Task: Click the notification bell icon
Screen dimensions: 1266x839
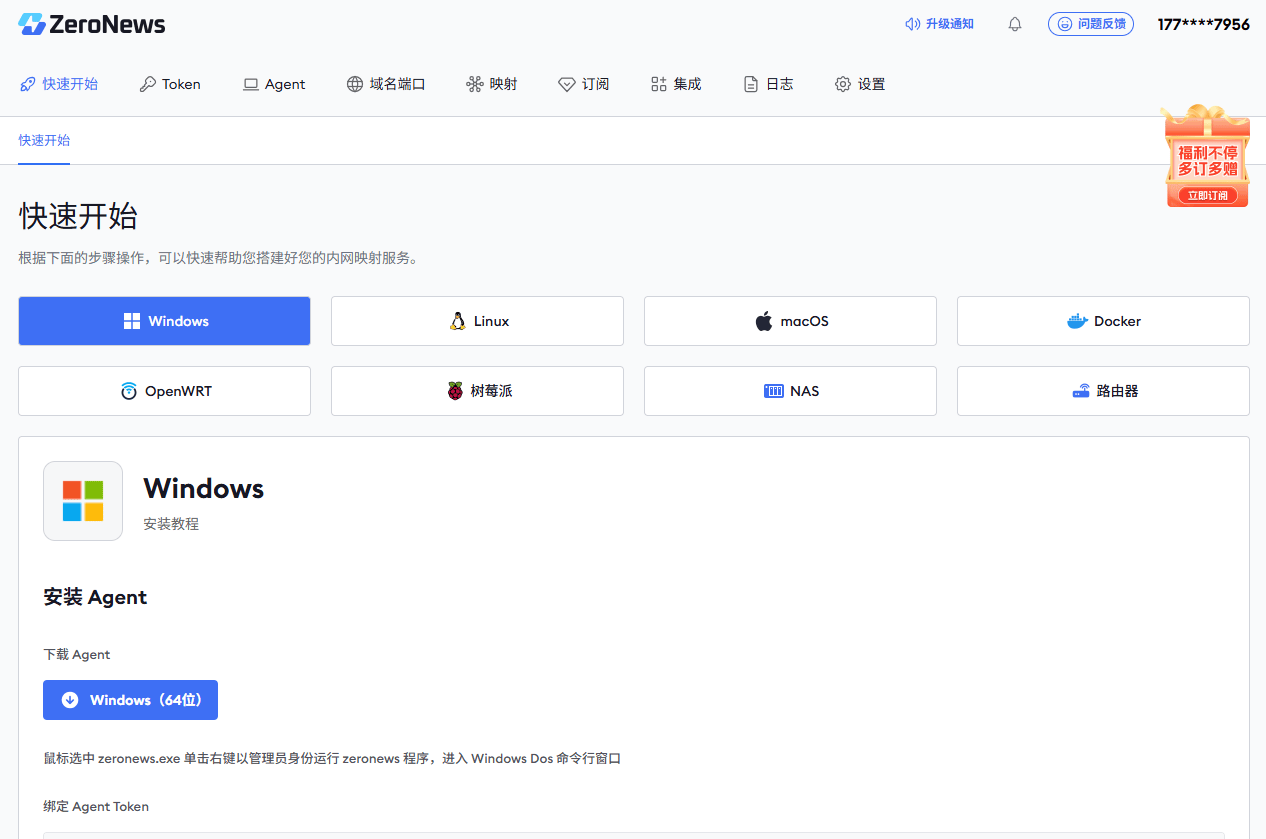Action: point(1014,24)
